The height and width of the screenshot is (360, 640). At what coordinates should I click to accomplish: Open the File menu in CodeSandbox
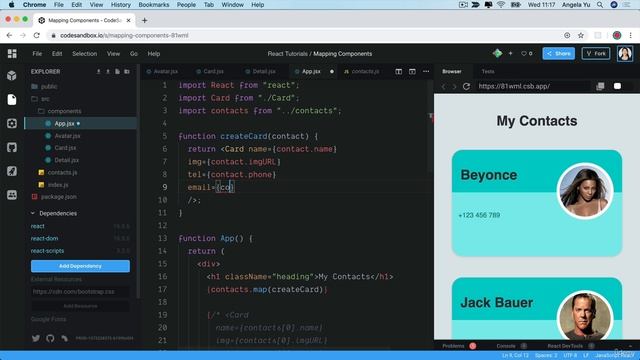pyautogui.click(x=37, y=53)
